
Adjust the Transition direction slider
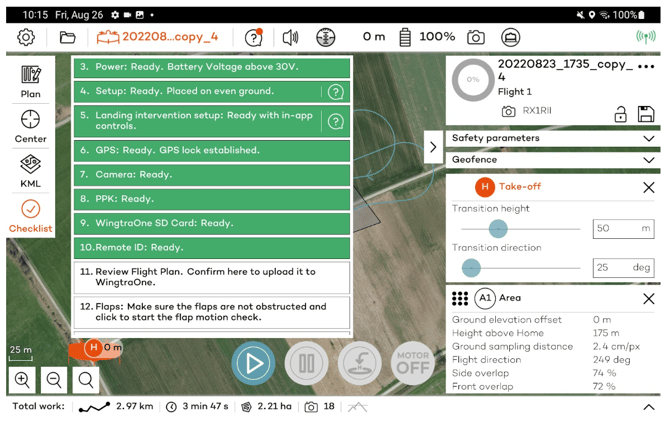pyautogui.click(x=471, y=268)
